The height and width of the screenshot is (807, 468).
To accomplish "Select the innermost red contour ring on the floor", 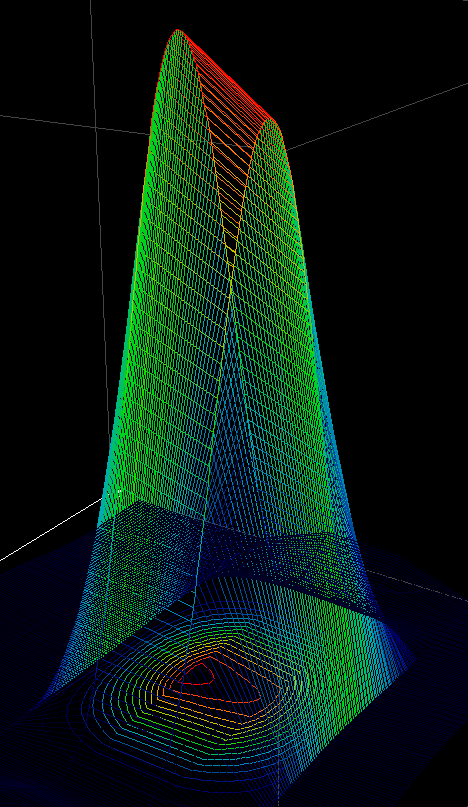I will tap(199, 673).
